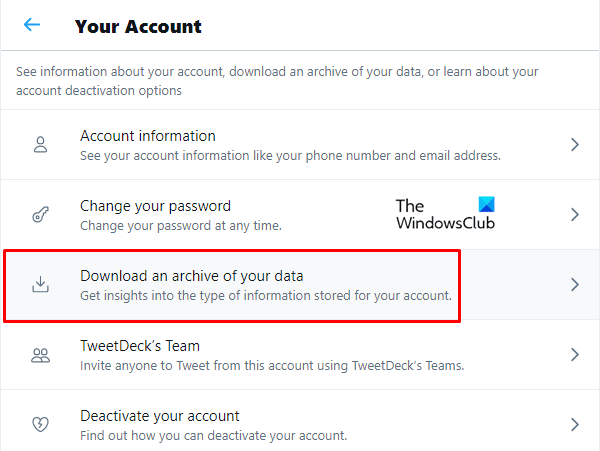
Task: Expand Change your password using its chevron
Action: point(575,215)
